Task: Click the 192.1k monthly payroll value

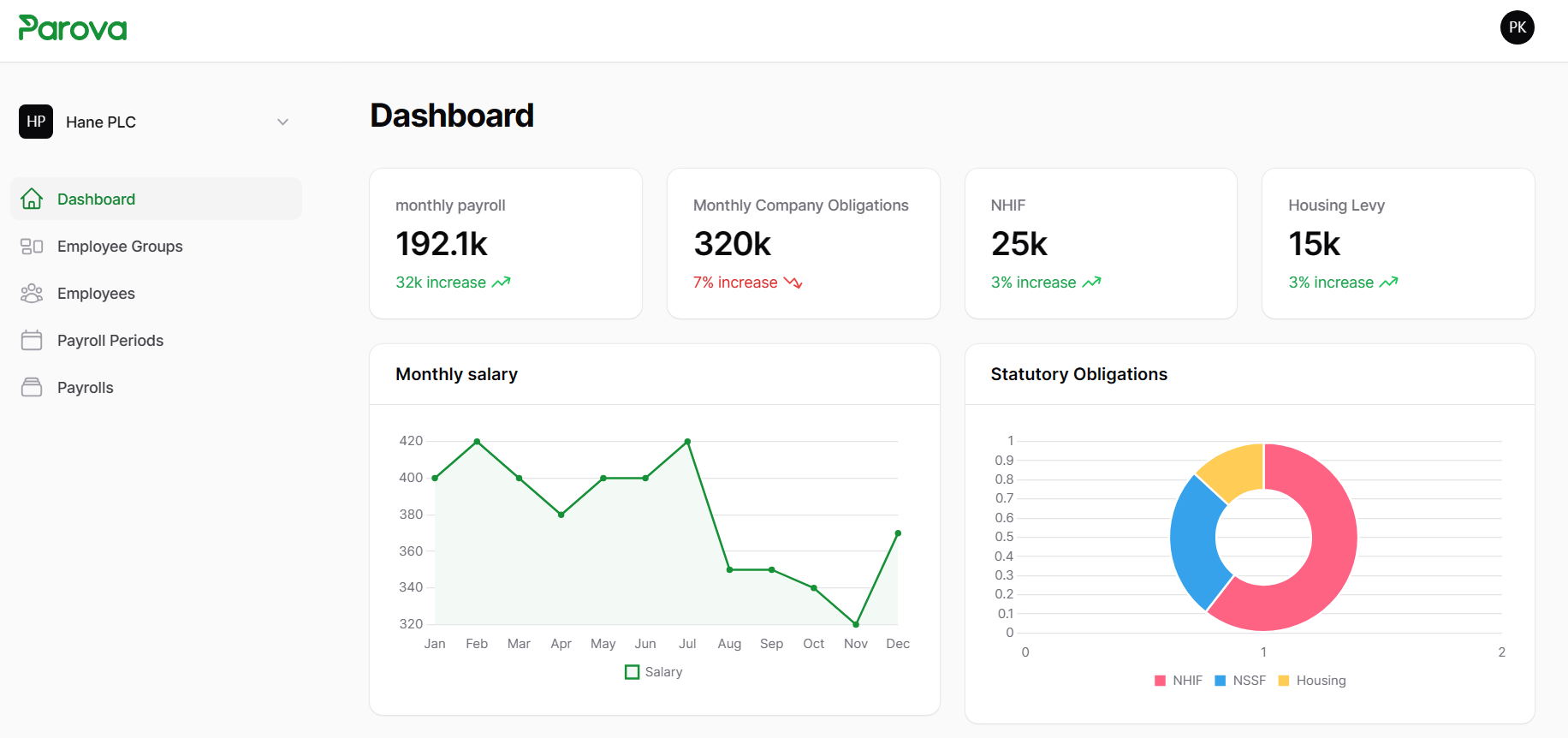Action: click(442, 244)
